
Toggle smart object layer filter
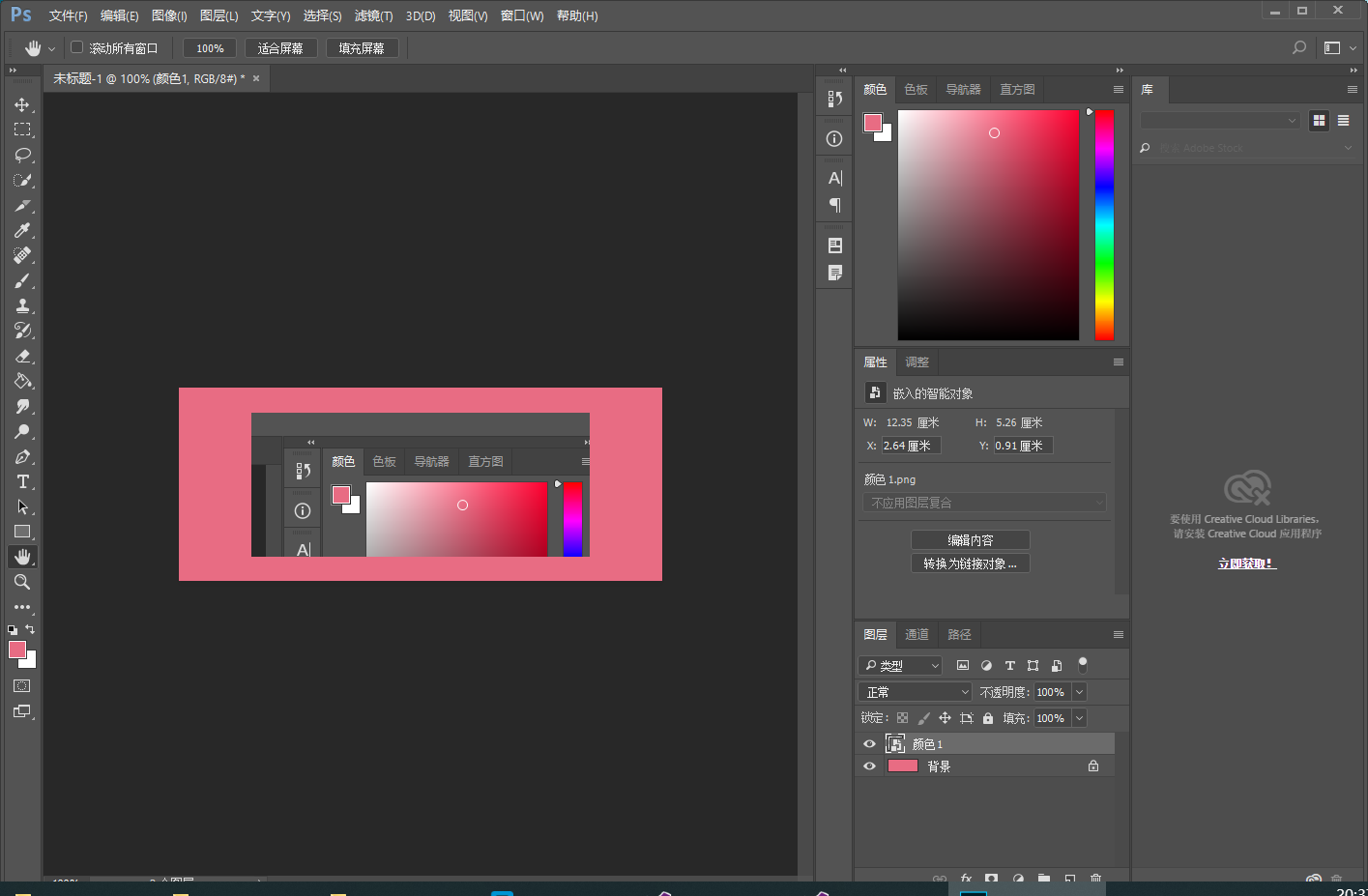point(1057,665)
